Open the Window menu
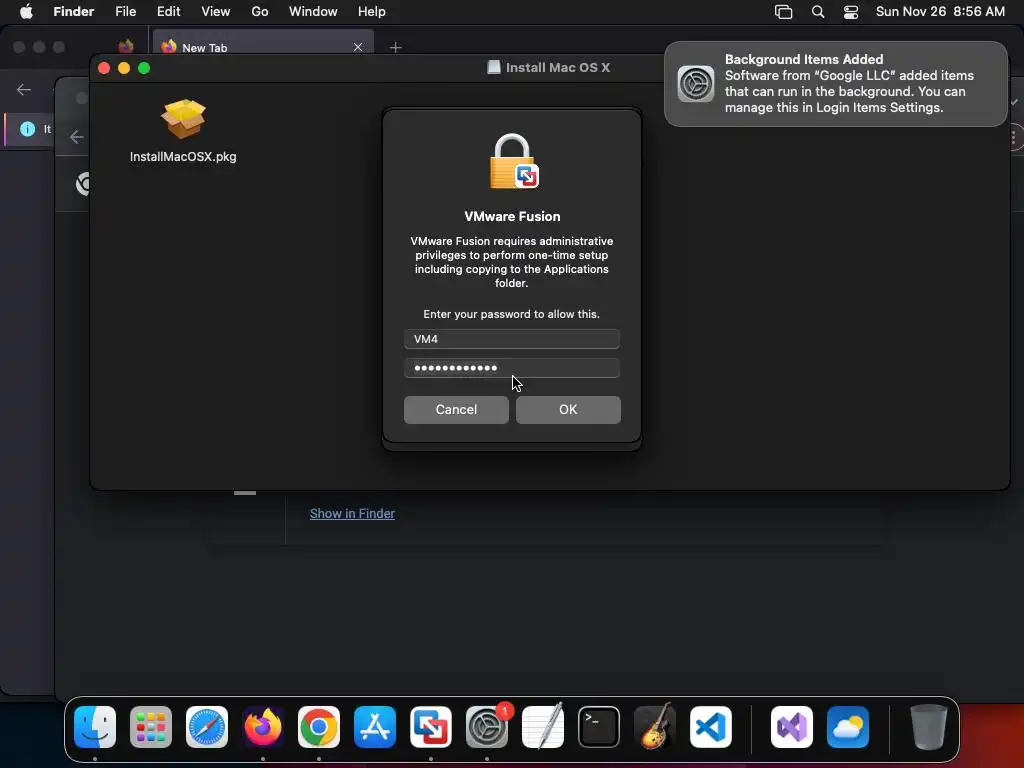The image size is (1024, 768). 313,12
